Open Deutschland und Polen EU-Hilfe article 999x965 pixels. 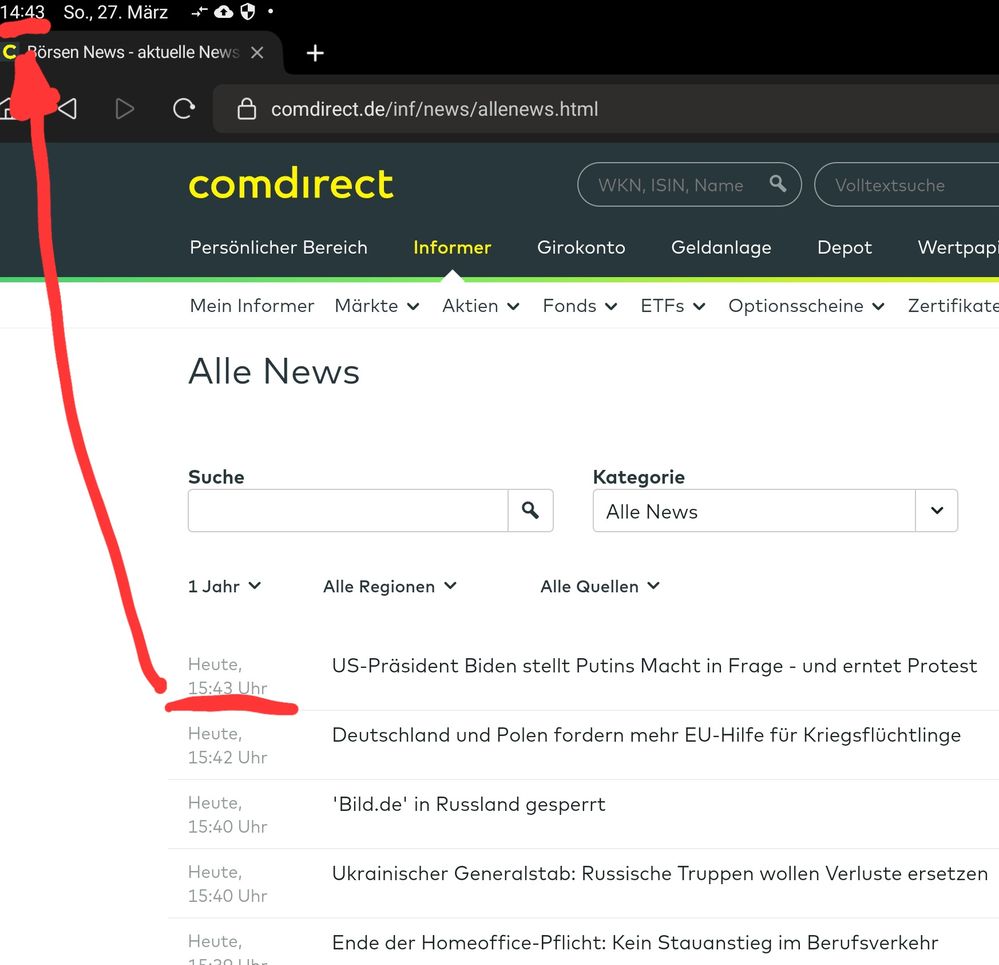point(646,735)
